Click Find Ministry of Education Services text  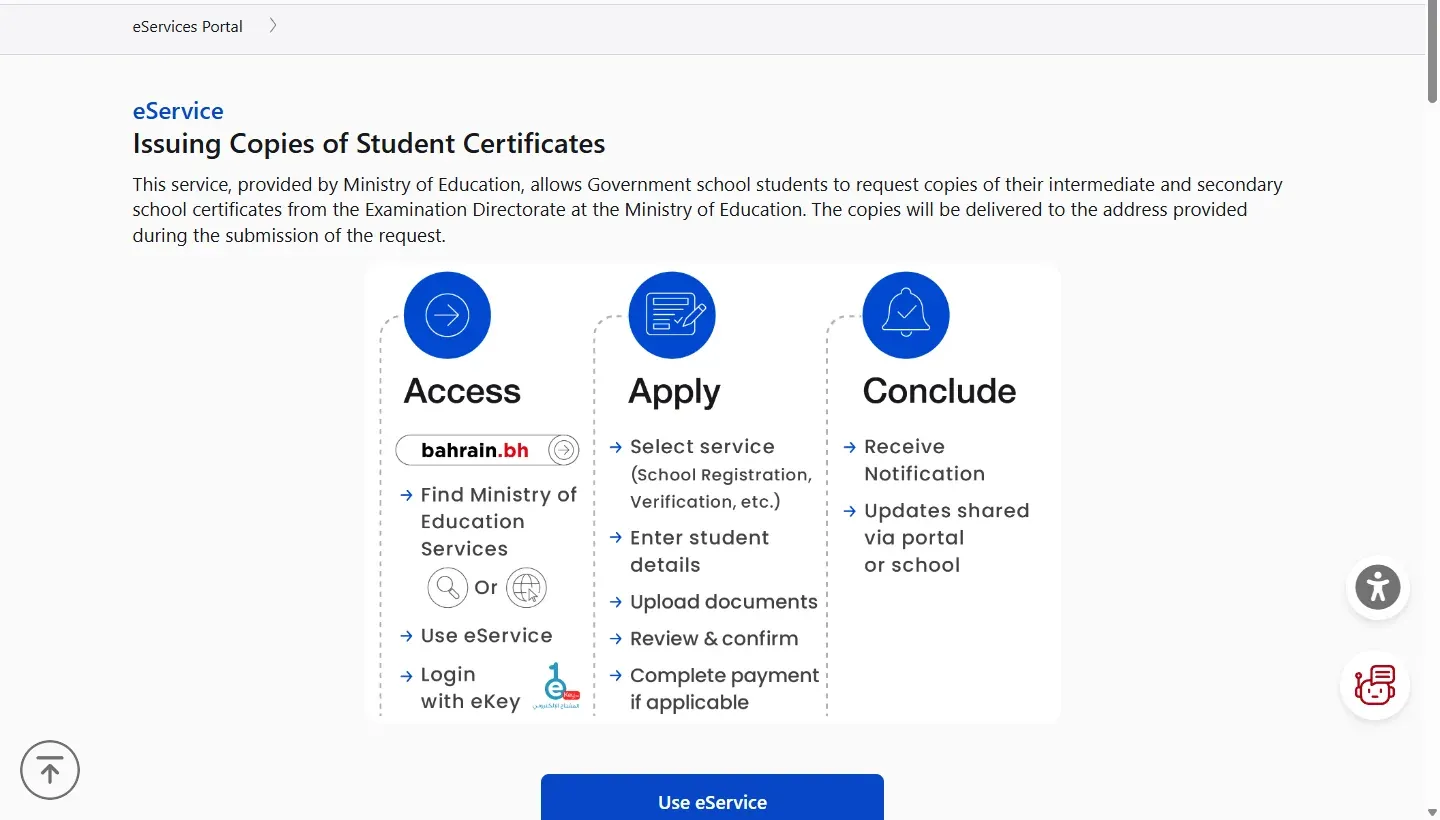[x=498, y=522]
